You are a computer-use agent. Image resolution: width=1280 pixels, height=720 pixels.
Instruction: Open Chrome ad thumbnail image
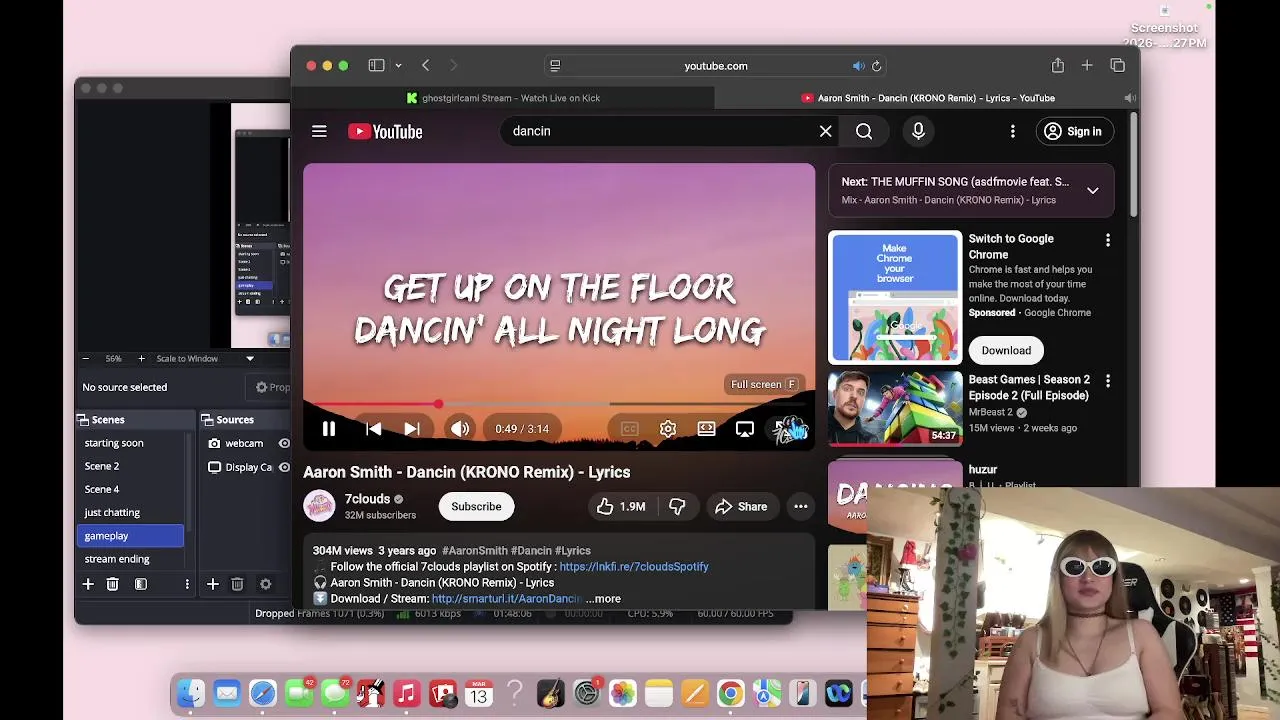(x=895, y=297)
